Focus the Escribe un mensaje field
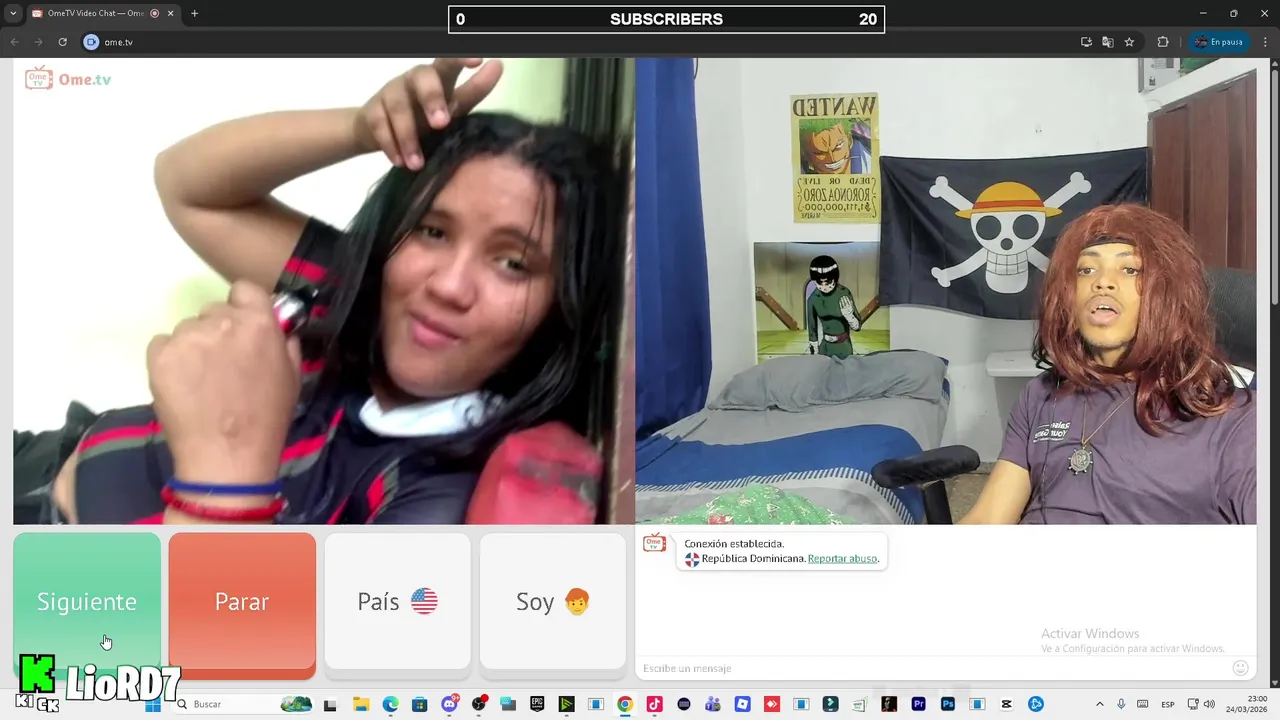This screenshot has height=720, width=1280. click(930, 668)
